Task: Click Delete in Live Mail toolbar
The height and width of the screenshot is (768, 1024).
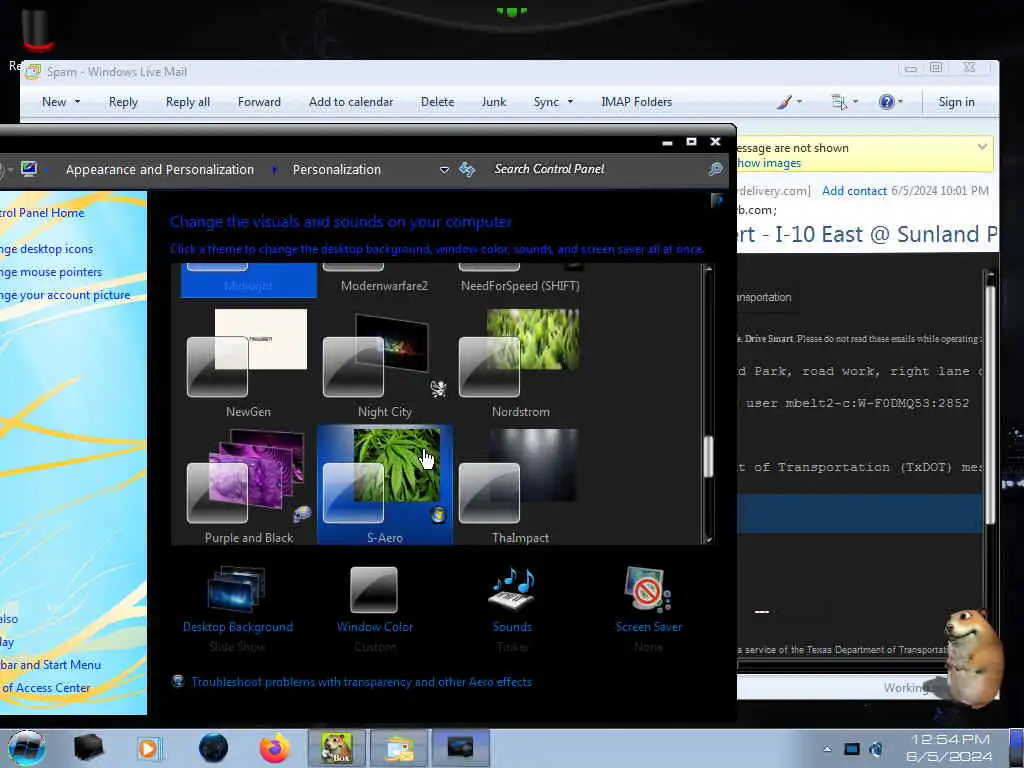Action: 437,102
